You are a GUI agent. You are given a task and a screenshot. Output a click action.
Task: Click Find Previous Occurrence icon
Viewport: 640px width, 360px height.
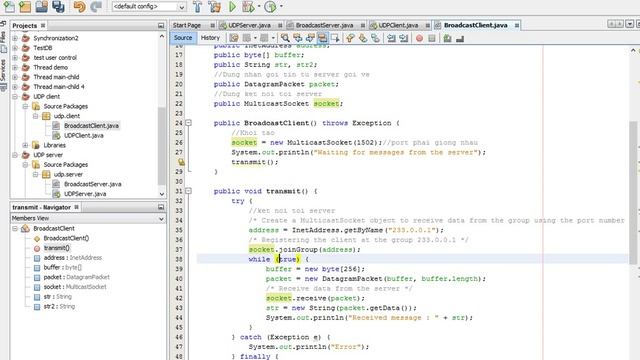(298, 38)
